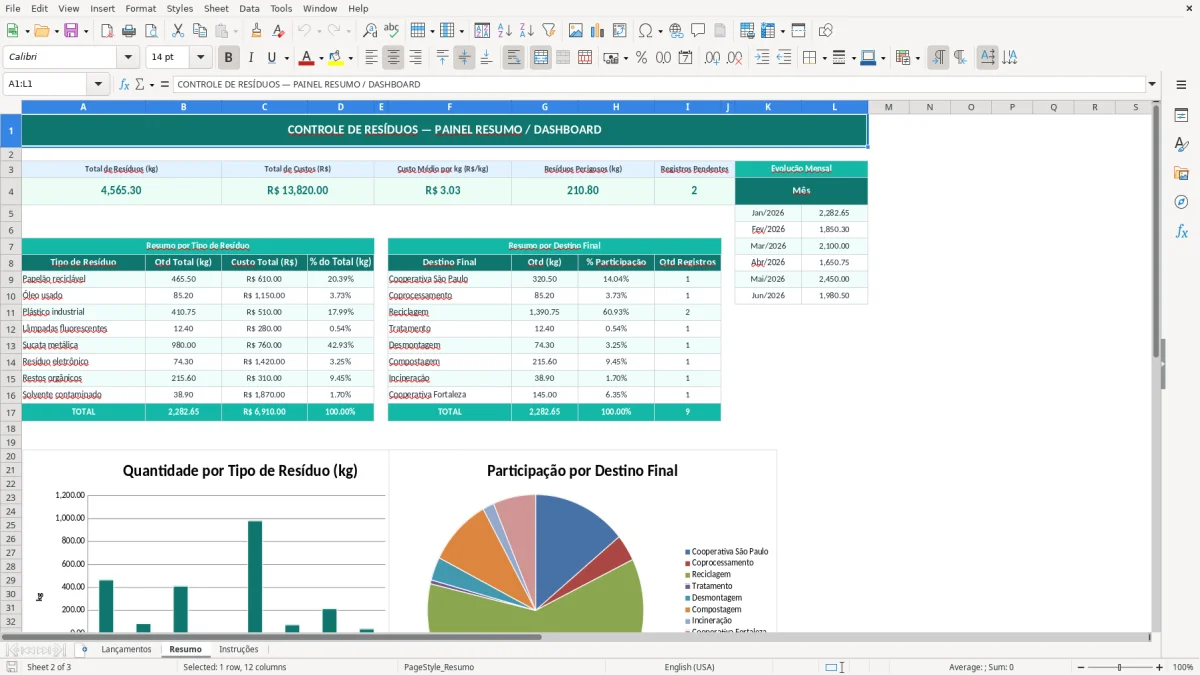Open the Tools menu
1200x675 pixels.
[281, 8]
